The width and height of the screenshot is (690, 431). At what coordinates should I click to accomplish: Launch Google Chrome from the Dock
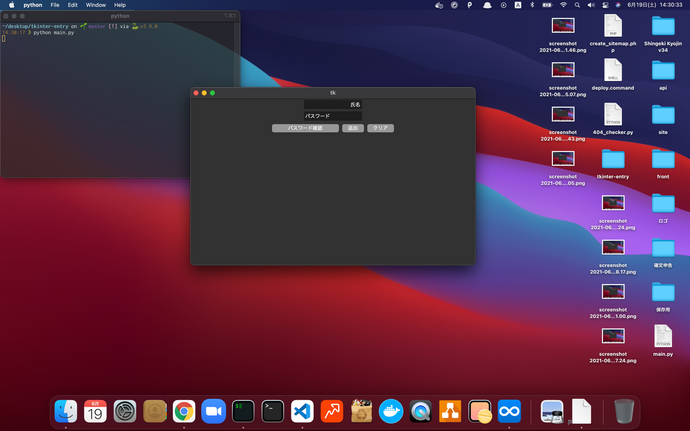point(184,411)
